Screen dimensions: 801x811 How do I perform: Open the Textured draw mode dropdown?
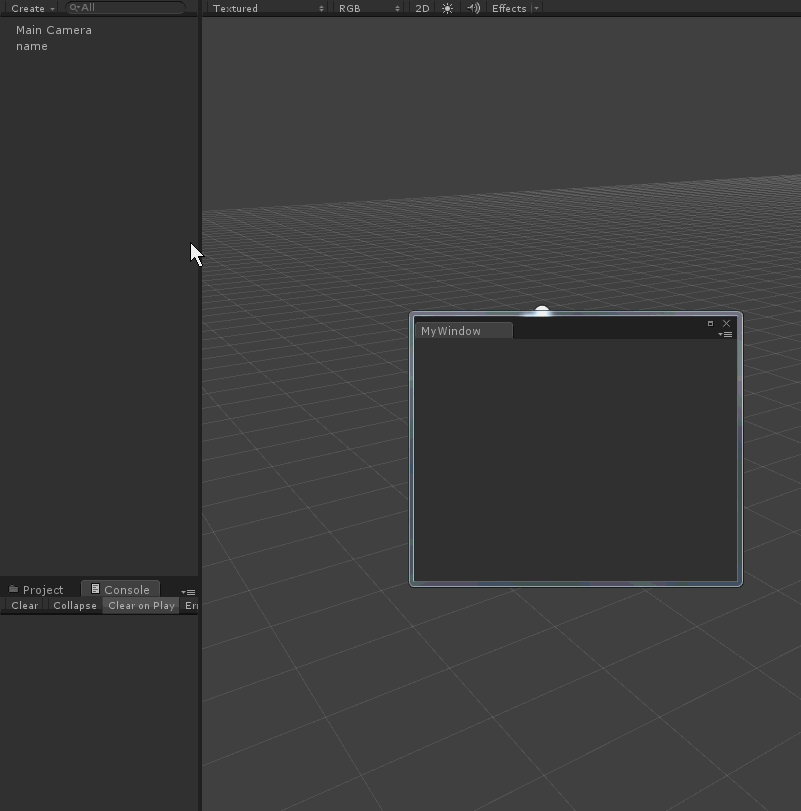tap(265, 8)
